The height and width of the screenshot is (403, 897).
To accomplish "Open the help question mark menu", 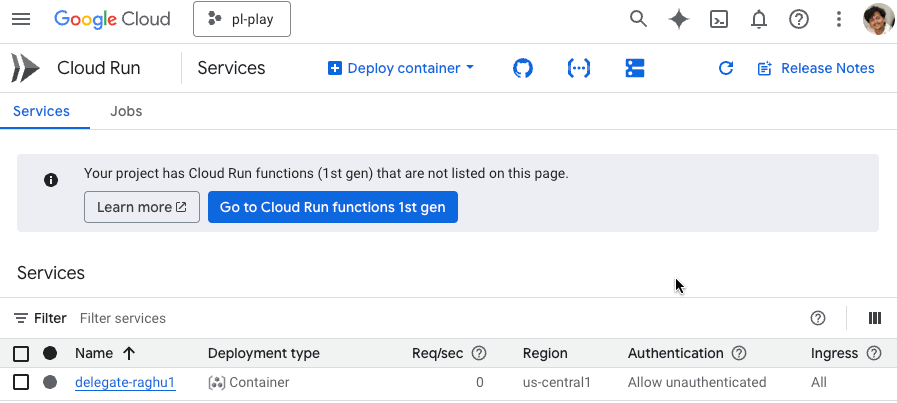I will [x=798, y=19].
